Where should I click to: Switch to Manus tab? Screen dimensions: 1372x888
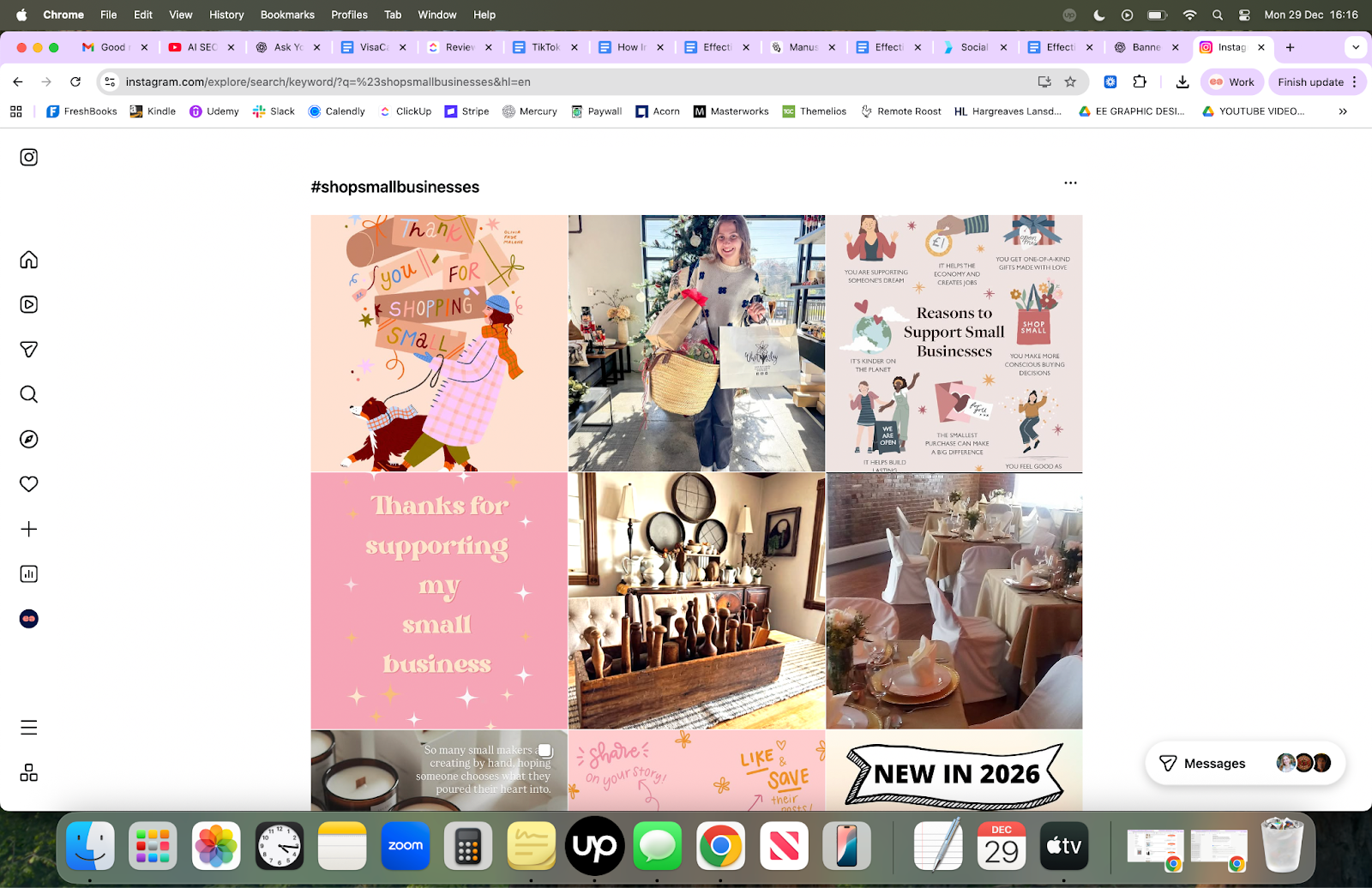click(x=801, y=47)
